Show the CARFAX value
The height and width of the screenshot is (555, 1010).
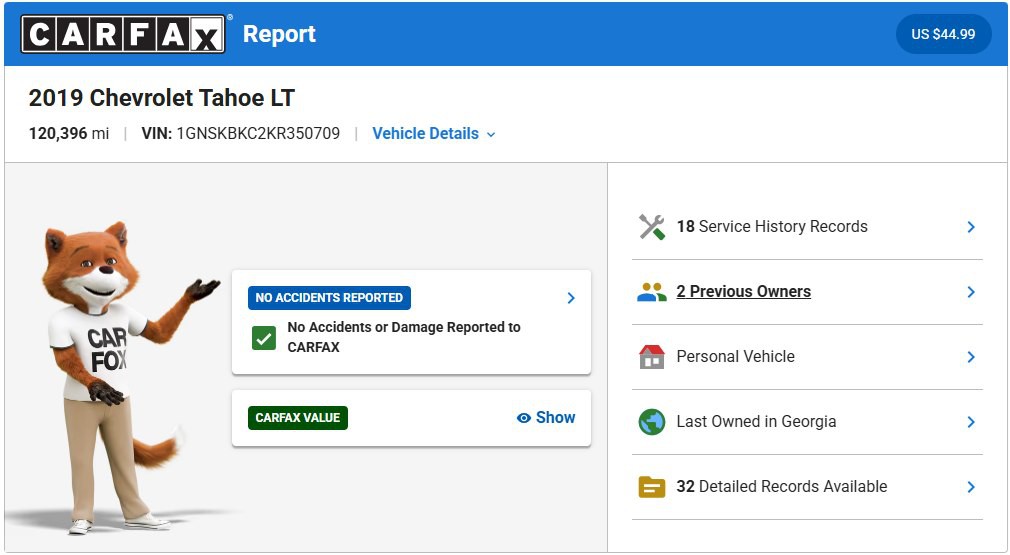pyautogui.click(x=546, y=417)
